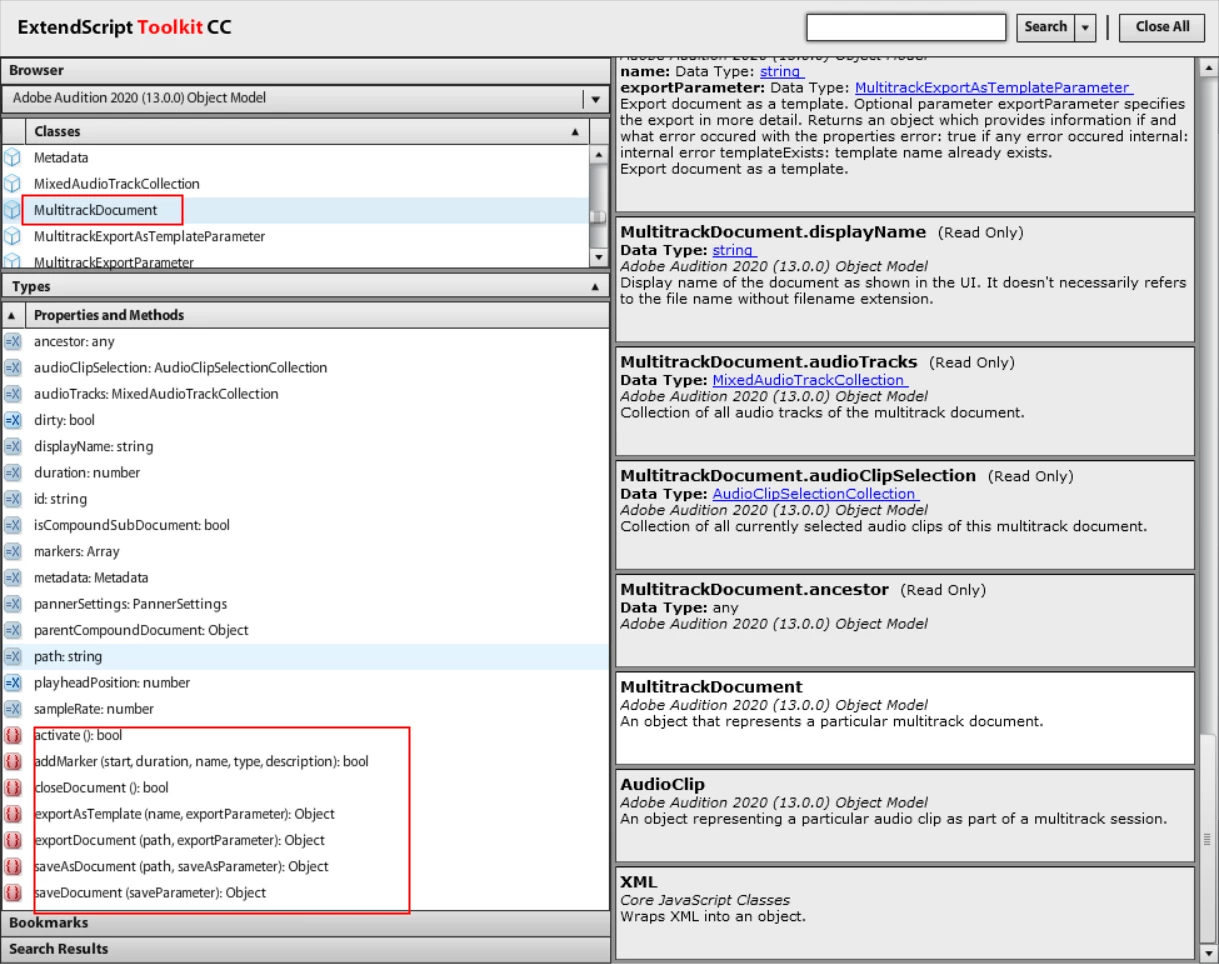The height and width of the screenshot is (964, 1219).
Task: Click the property icon beside markers: Array
Action: tap(12, 552)
